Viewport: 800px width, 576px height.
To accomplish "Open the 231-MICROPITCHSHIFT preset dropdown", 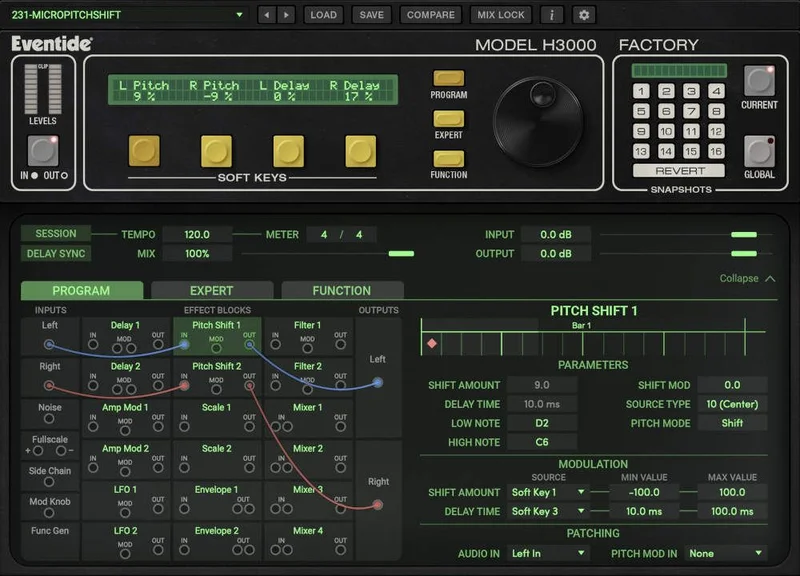I will click(x=127, y=15).
